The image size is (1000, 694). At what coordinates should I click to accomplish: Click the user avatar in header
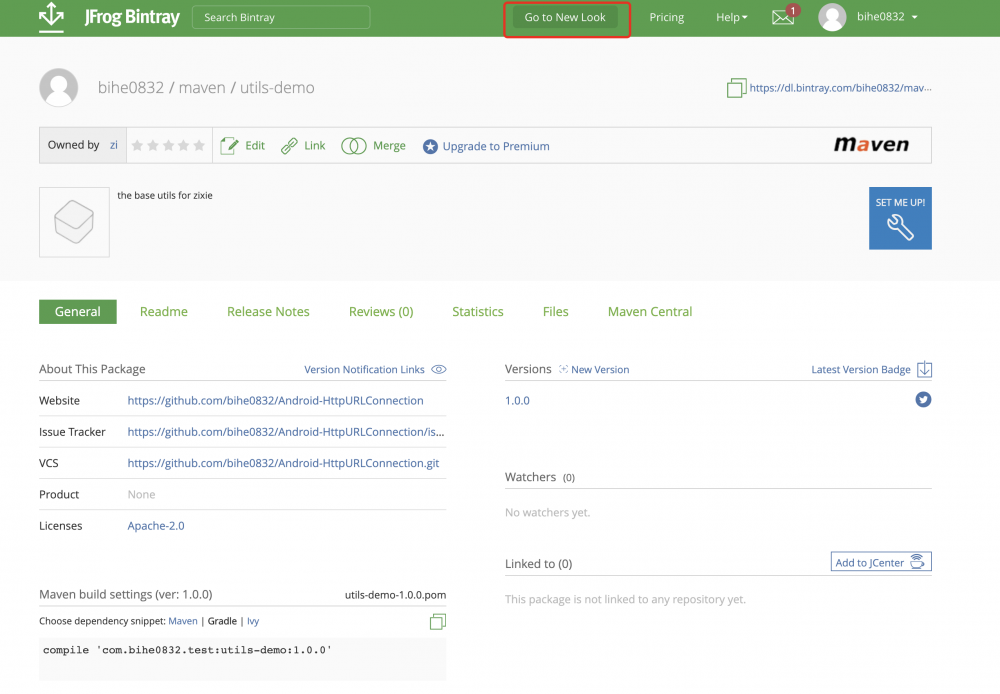pyautogui.click(x=832, y=17)
